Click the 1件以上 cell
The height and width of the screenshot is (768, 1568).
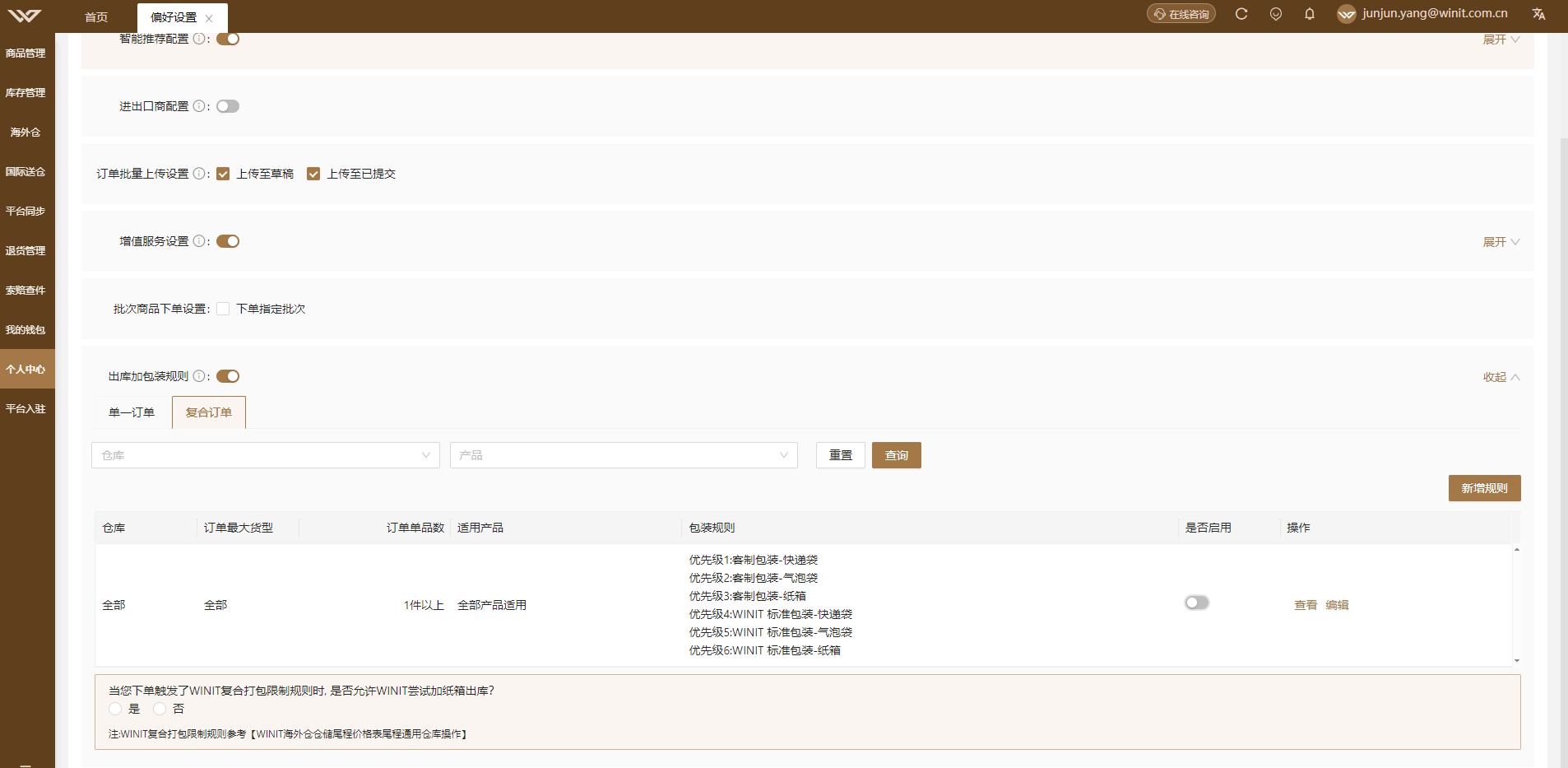(x=424, y=605)
